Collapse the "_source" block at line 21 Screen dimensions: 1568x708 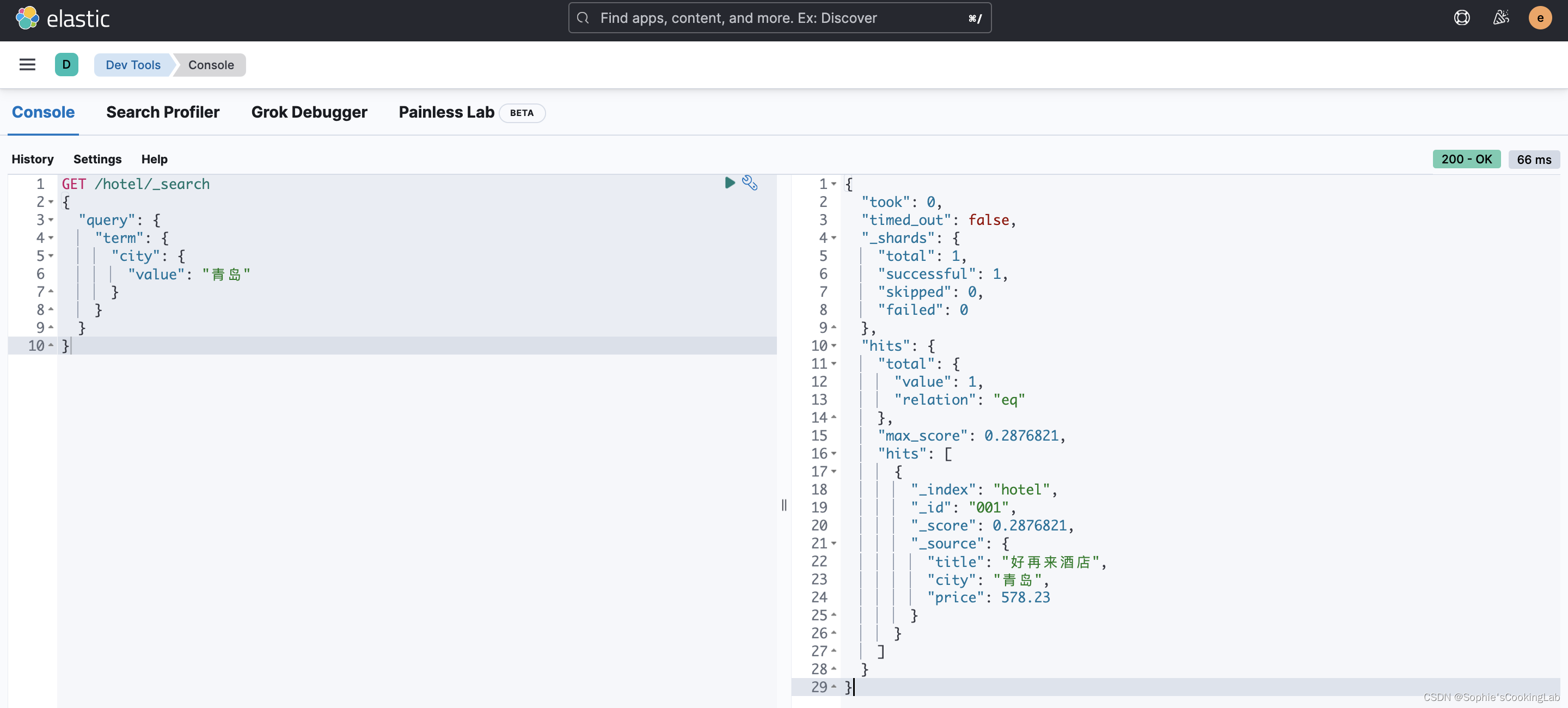[834, 543]
